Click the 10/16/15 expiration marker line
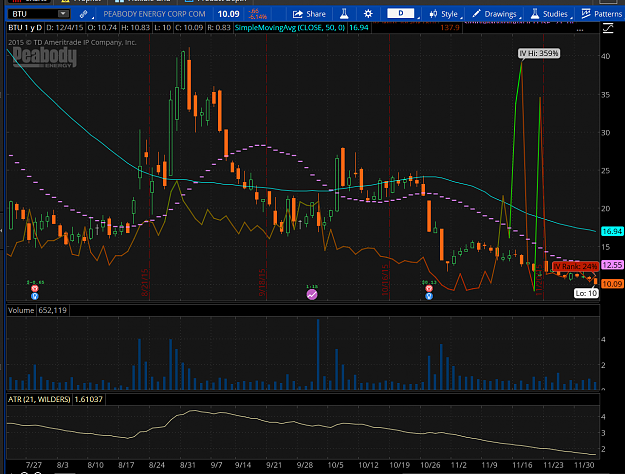 click(x=389, y=167)
